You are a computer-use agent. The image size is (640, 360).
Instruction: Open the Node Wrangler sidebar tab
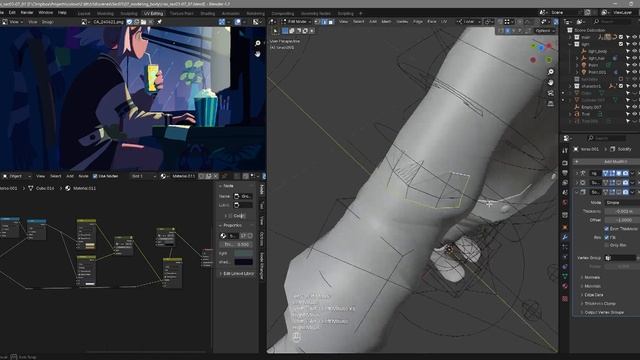[262, 266]
